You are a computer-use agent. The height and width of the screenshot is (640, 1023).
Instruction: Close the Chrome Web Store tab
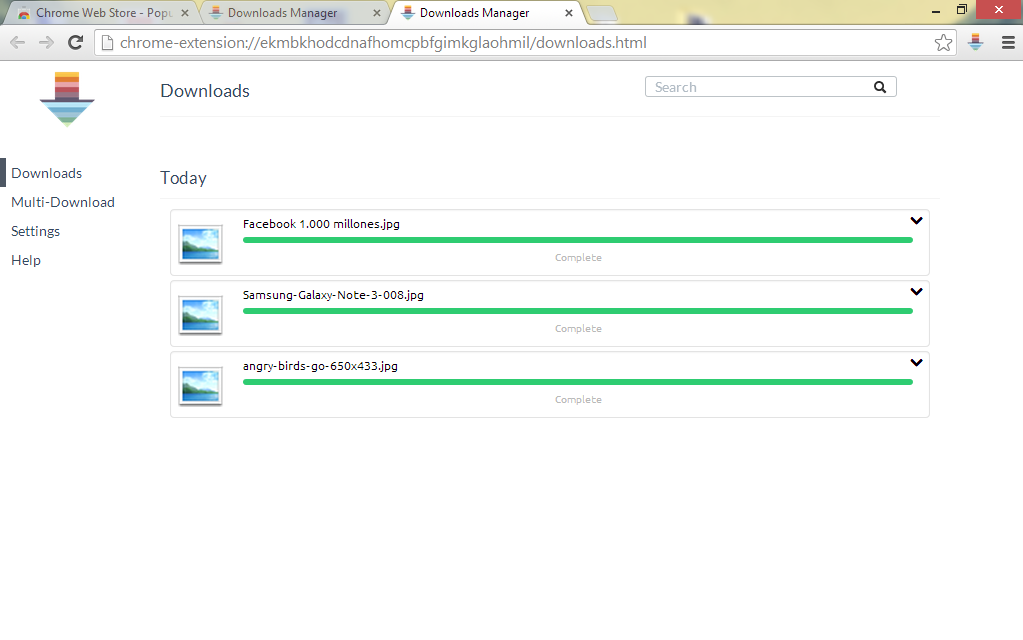185,13
